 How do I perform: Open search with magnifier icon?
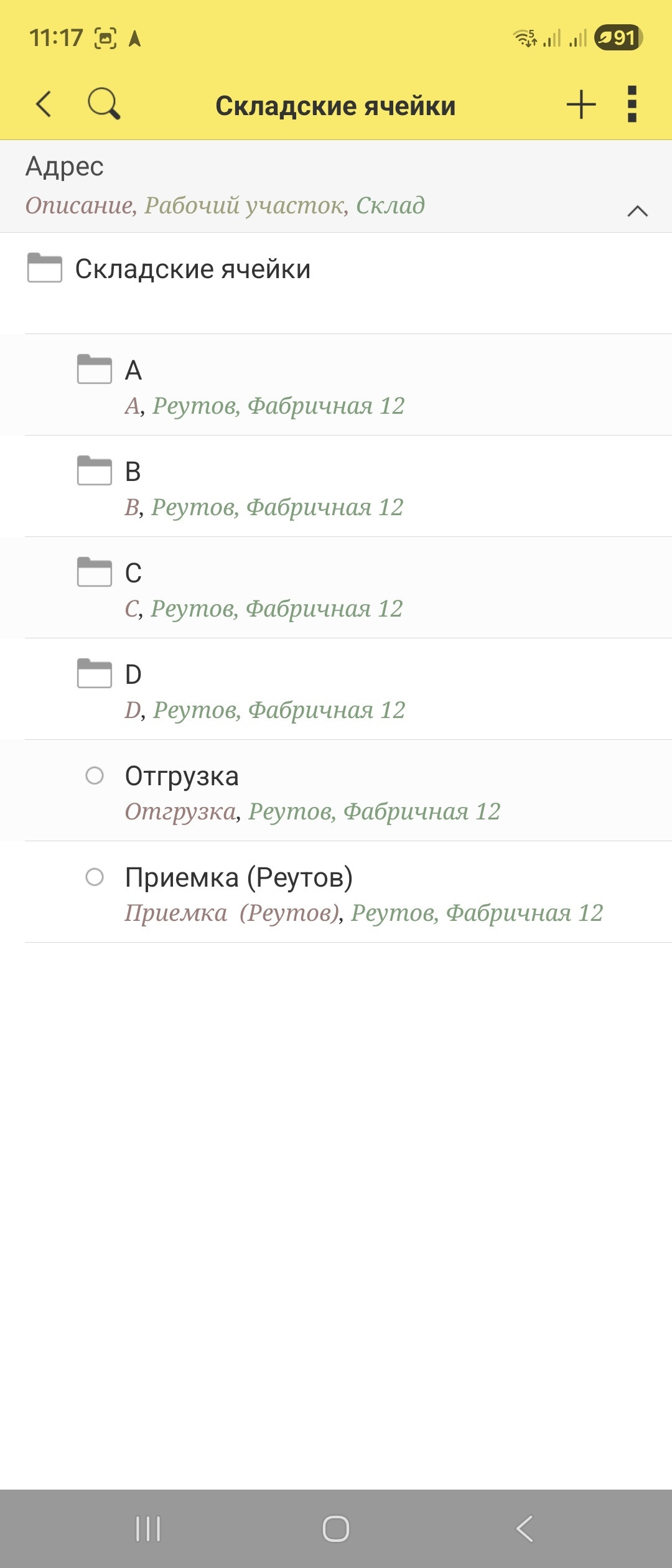point(103,104)
